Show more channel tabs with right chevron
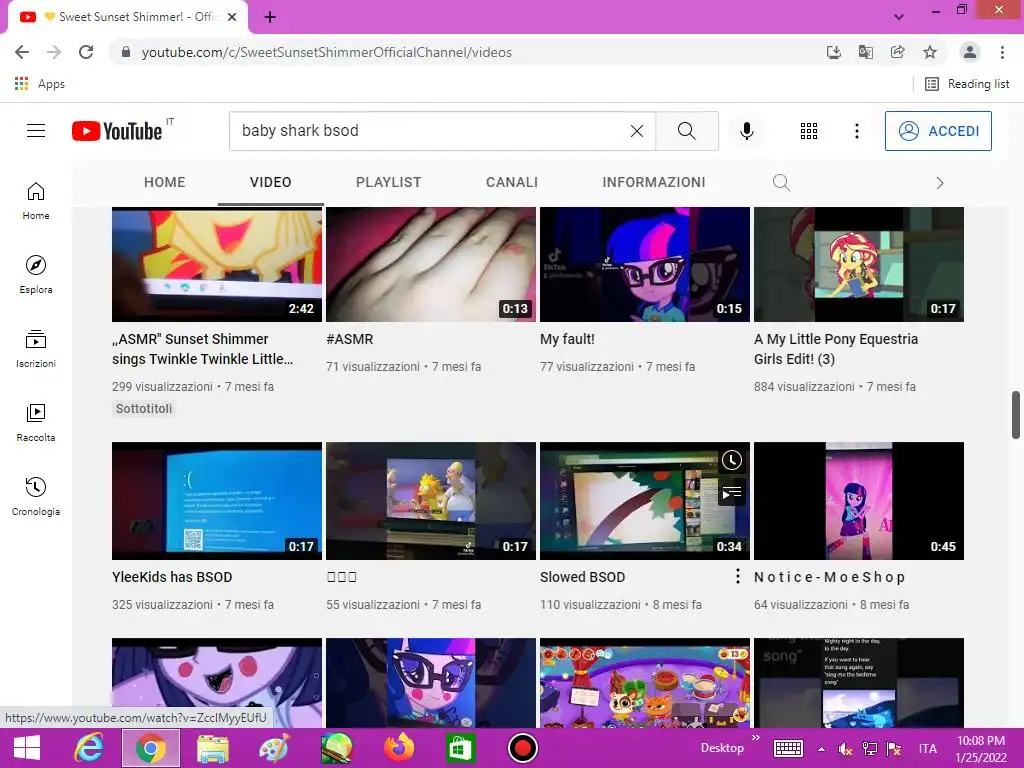Image resolution: width=1024 pixels, height=768 pixels. pos(940,183)
